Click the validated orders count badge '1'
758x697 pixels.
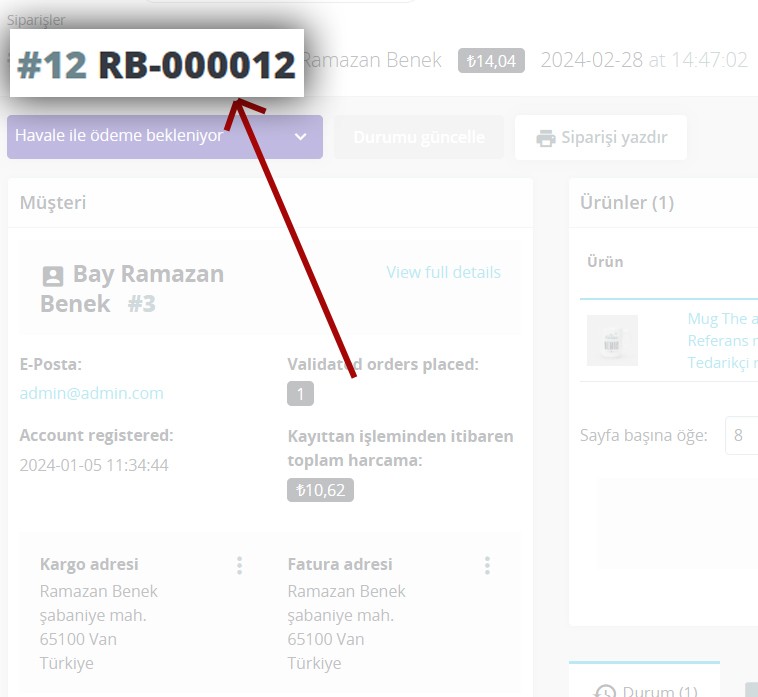[x=300, y=393]
